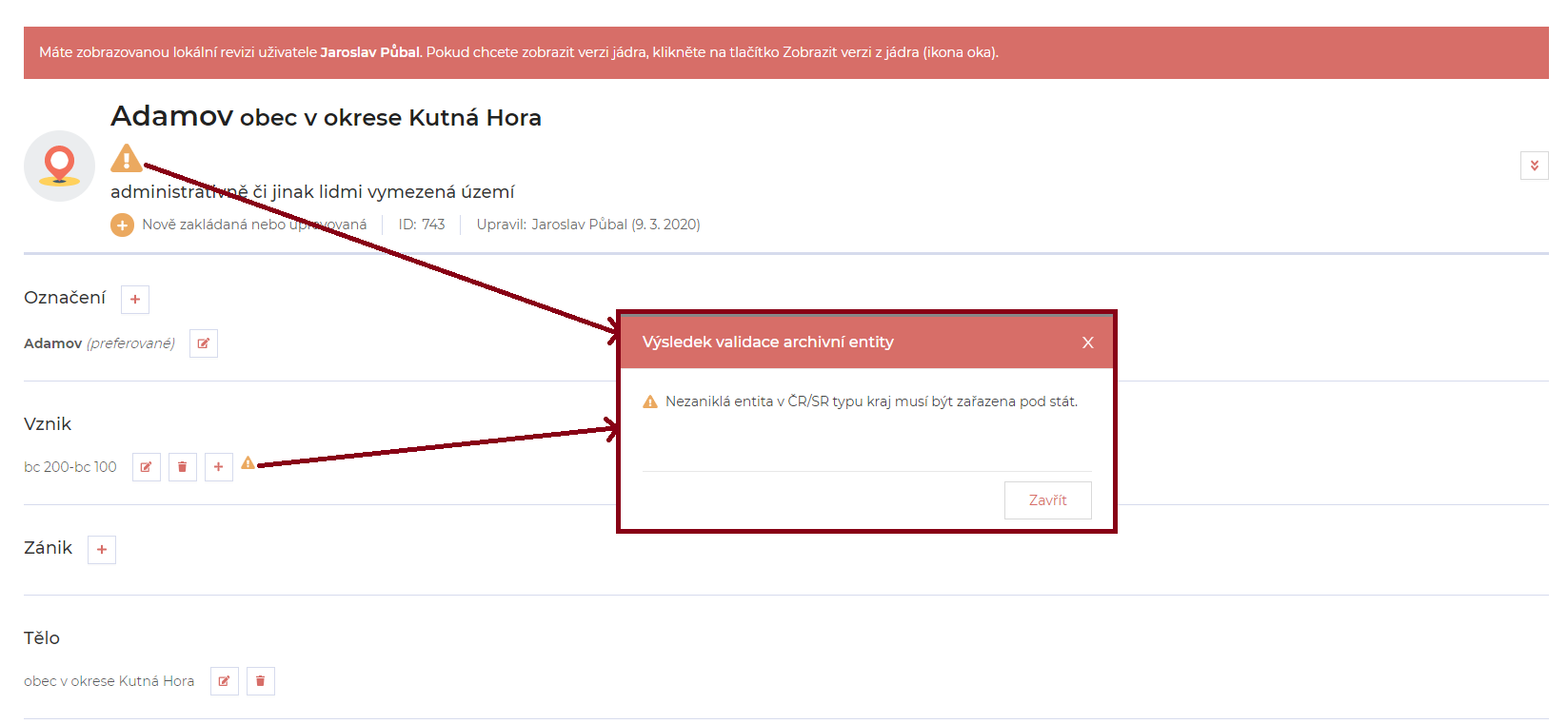The width and height of the screenshot is (1568, 724).
Task: Click Jaroslav Půbal name in the red banner
Action: pyautogui.click(x=369, y=52)
